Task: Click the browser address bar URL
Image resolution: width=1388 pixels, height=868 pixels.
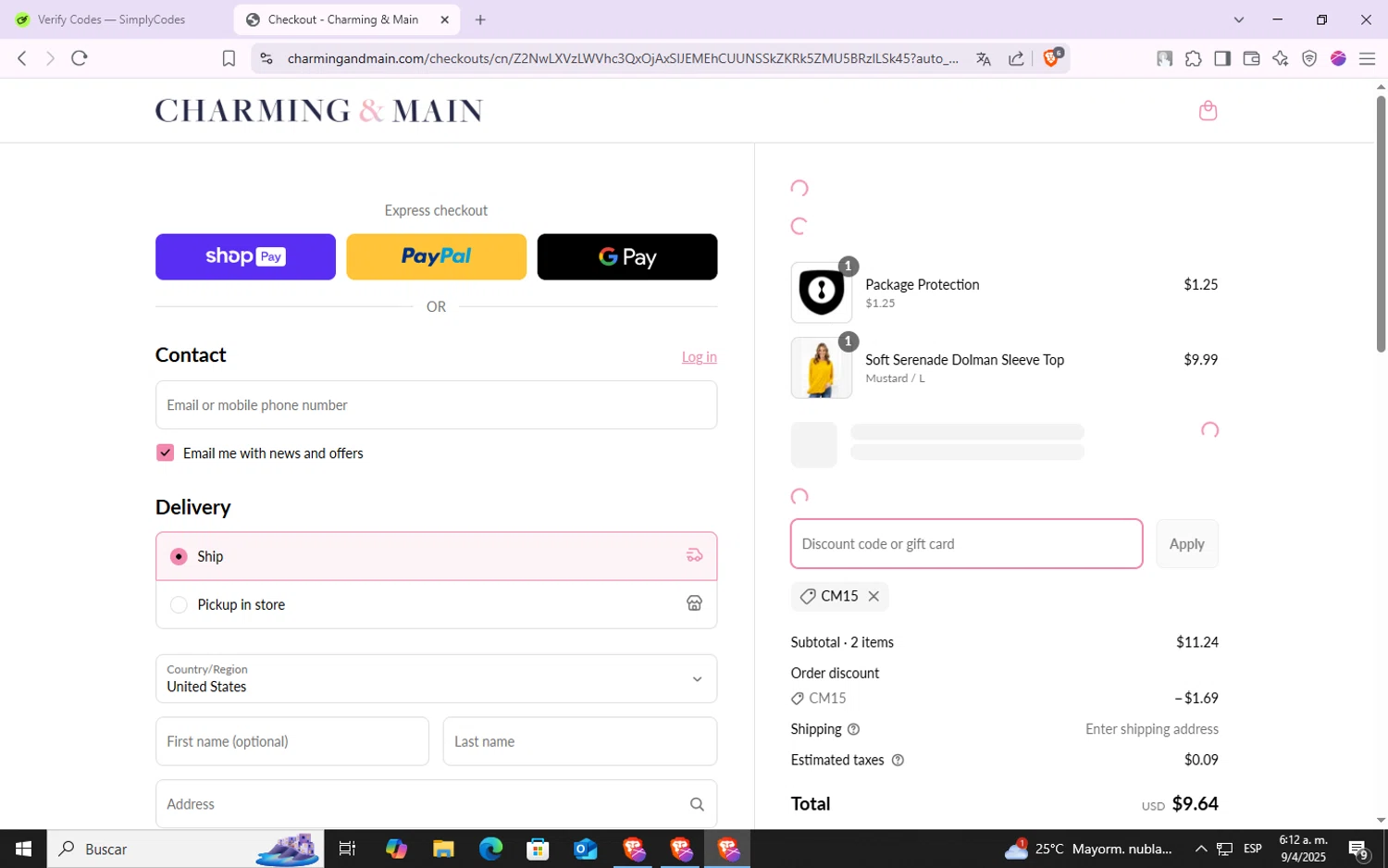Action: [622, 58]
